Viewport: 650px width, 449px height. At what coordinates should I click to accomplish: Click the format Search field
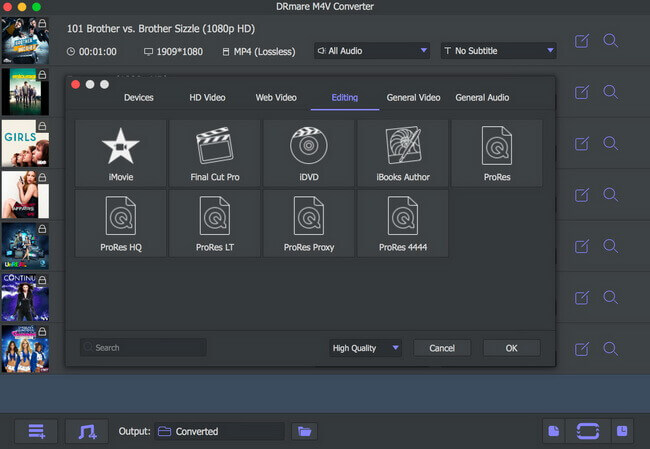[x=143, y=347]
